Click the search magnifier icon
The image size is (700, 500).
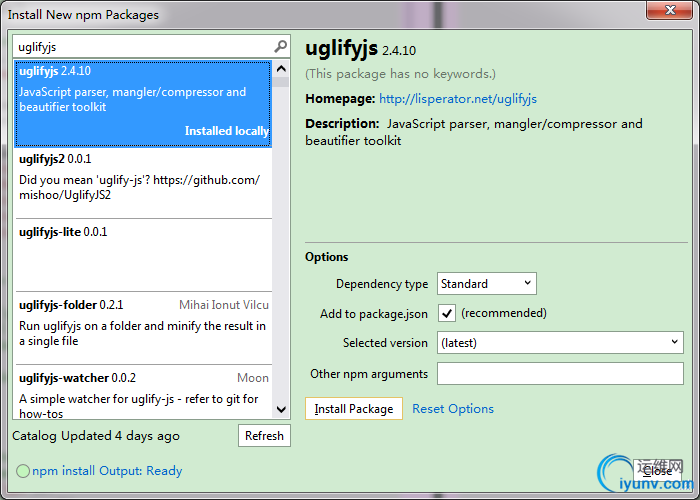(281, 46)
